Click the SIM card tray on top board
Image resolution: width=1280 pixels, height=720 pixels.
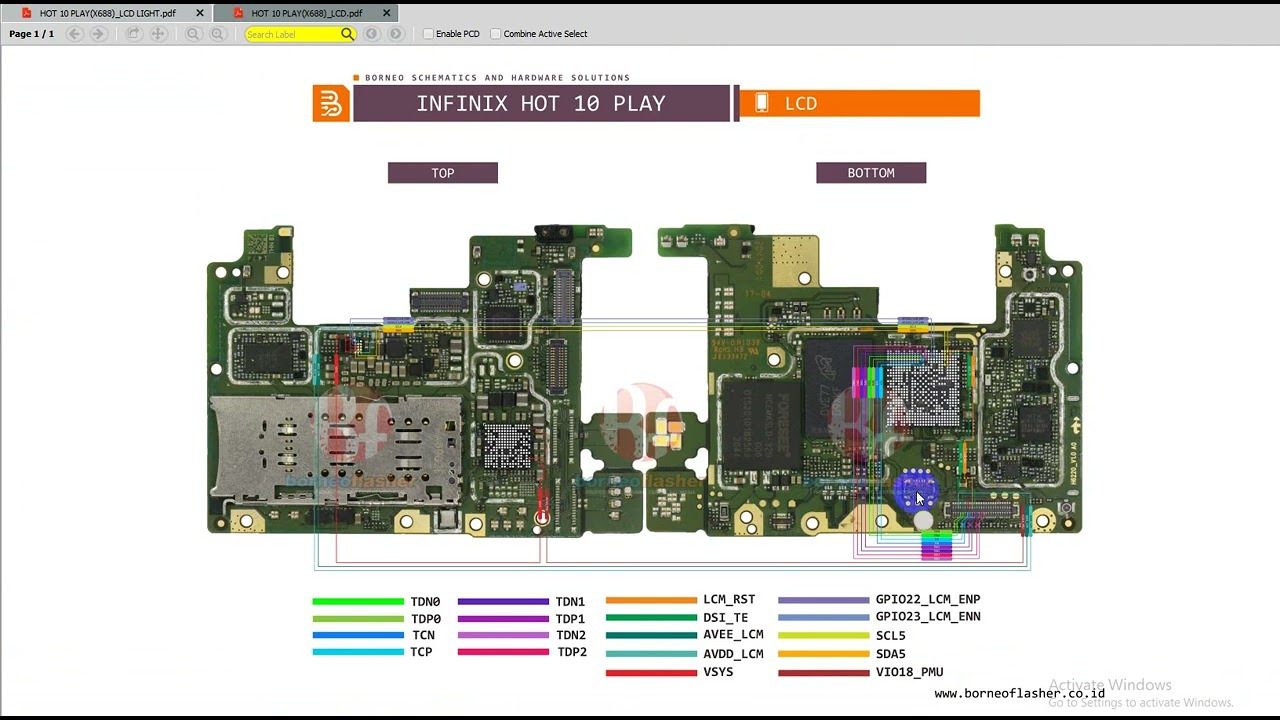tap(336, 448)
